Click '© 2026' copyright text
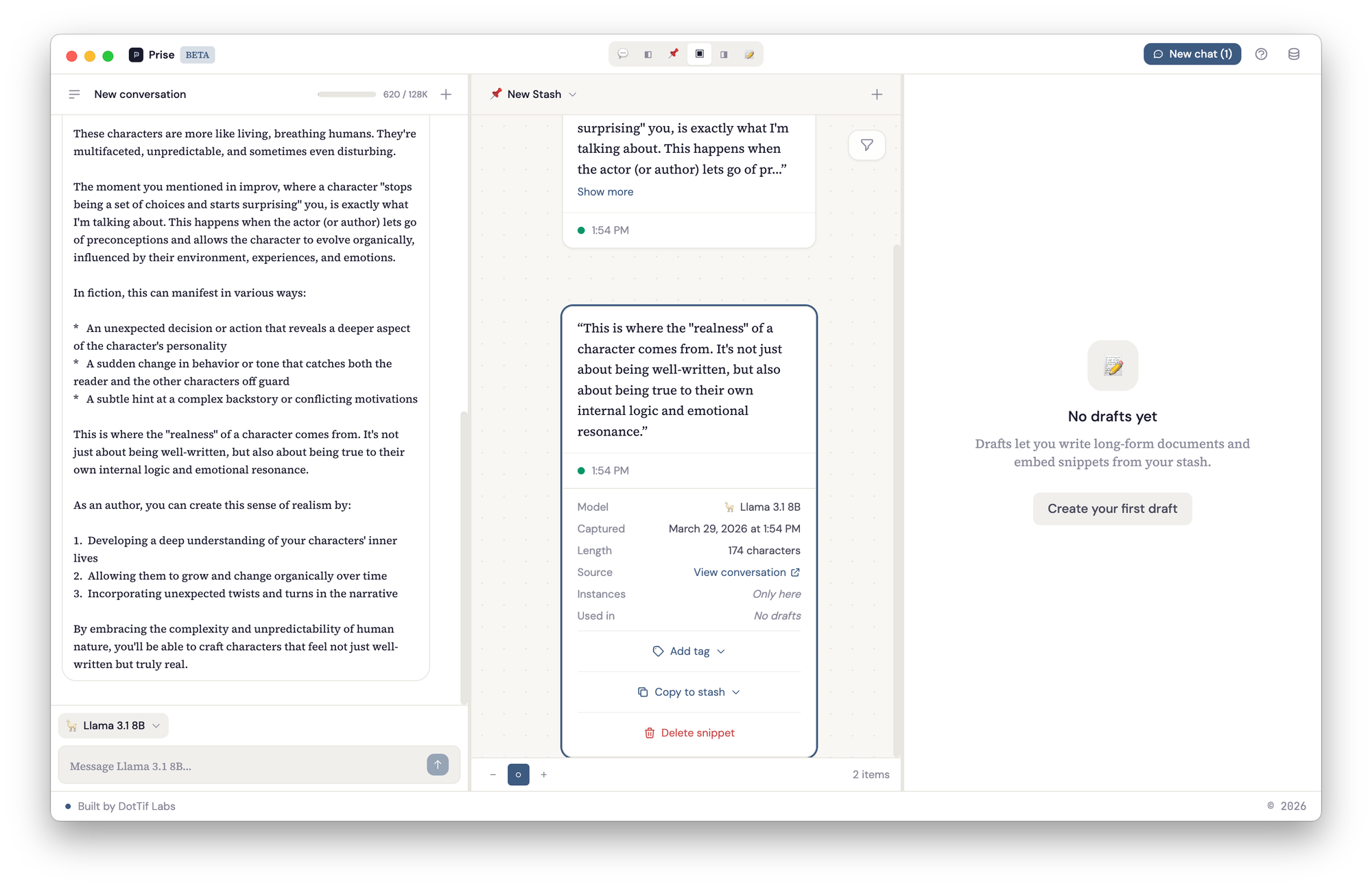The image size is (1372, 888). [1286, 806]
